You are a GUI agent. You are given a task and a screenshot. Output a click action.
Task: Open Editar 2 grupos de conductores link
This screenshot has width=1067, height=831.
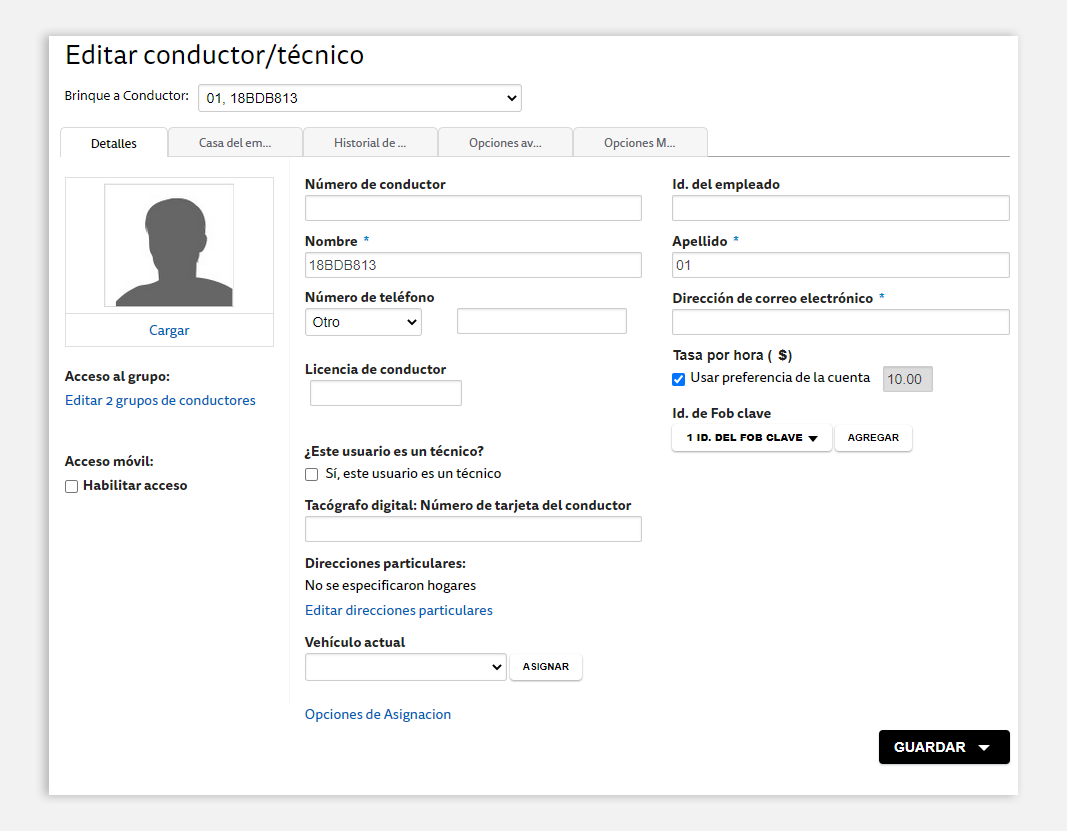coord(160,400)
